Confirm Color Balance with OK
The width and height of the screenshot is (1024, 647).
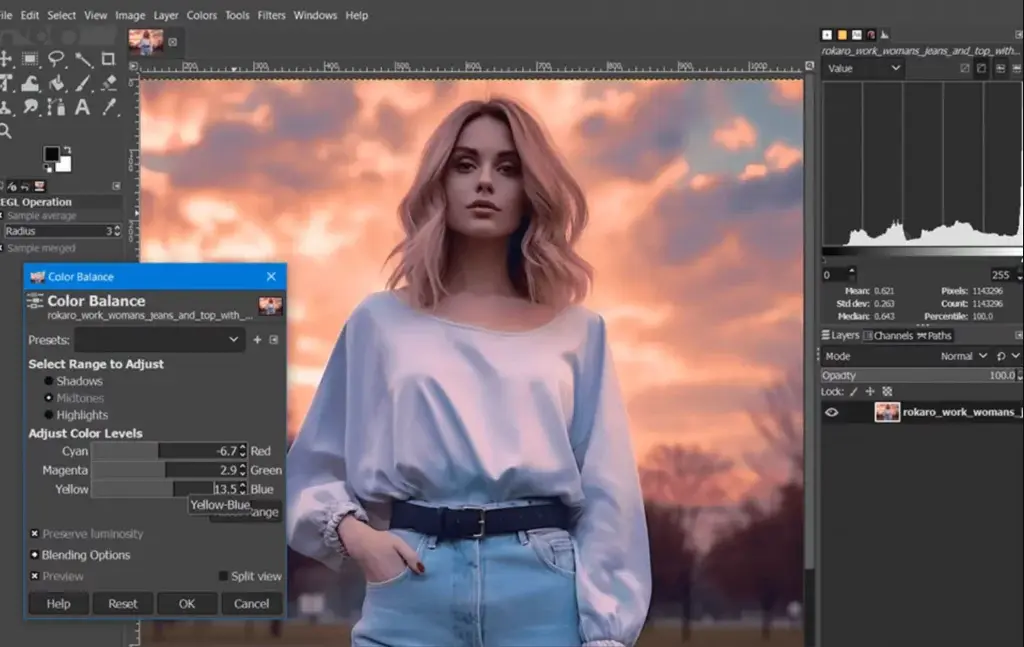pyautogui.click(x=186, y=603)
